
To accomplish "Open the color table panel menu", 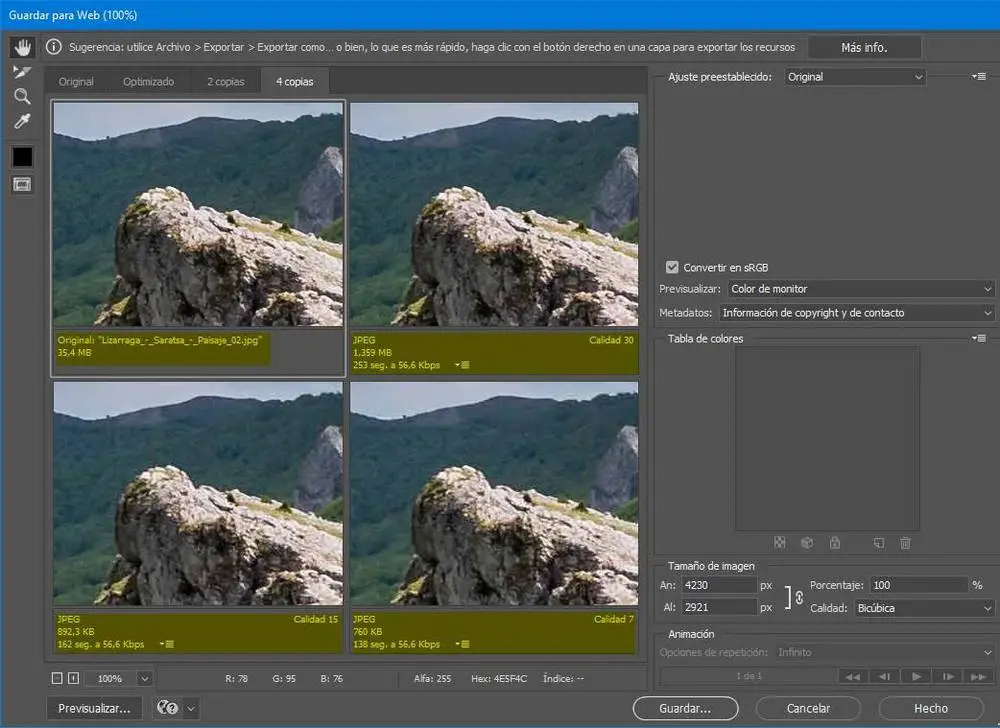I will 980,339.
